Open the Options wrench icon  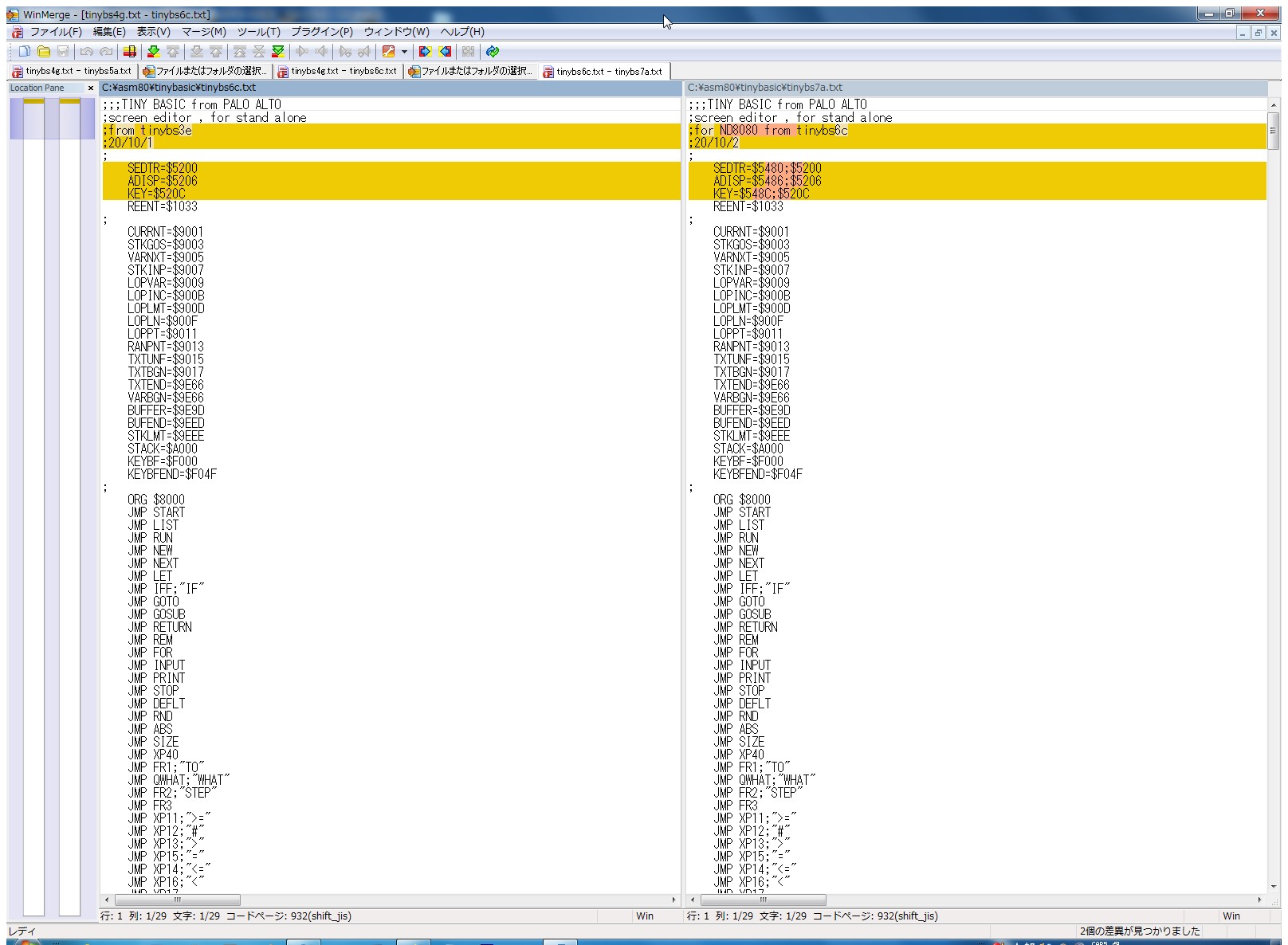pos(389,51)
